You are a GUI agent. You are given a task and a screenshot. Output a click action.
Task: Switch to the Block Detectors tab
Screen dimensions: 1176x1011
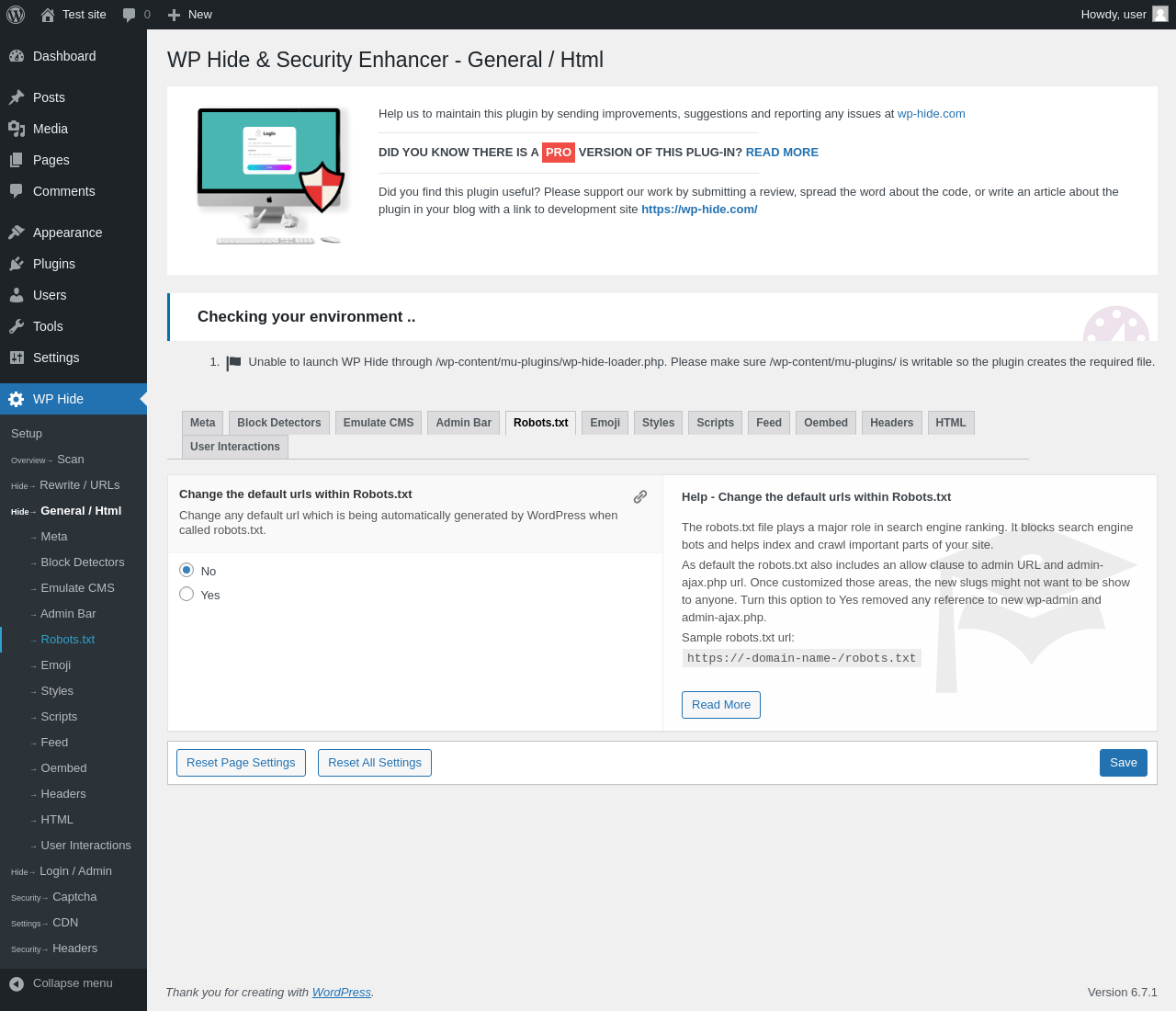click(279, 423)
